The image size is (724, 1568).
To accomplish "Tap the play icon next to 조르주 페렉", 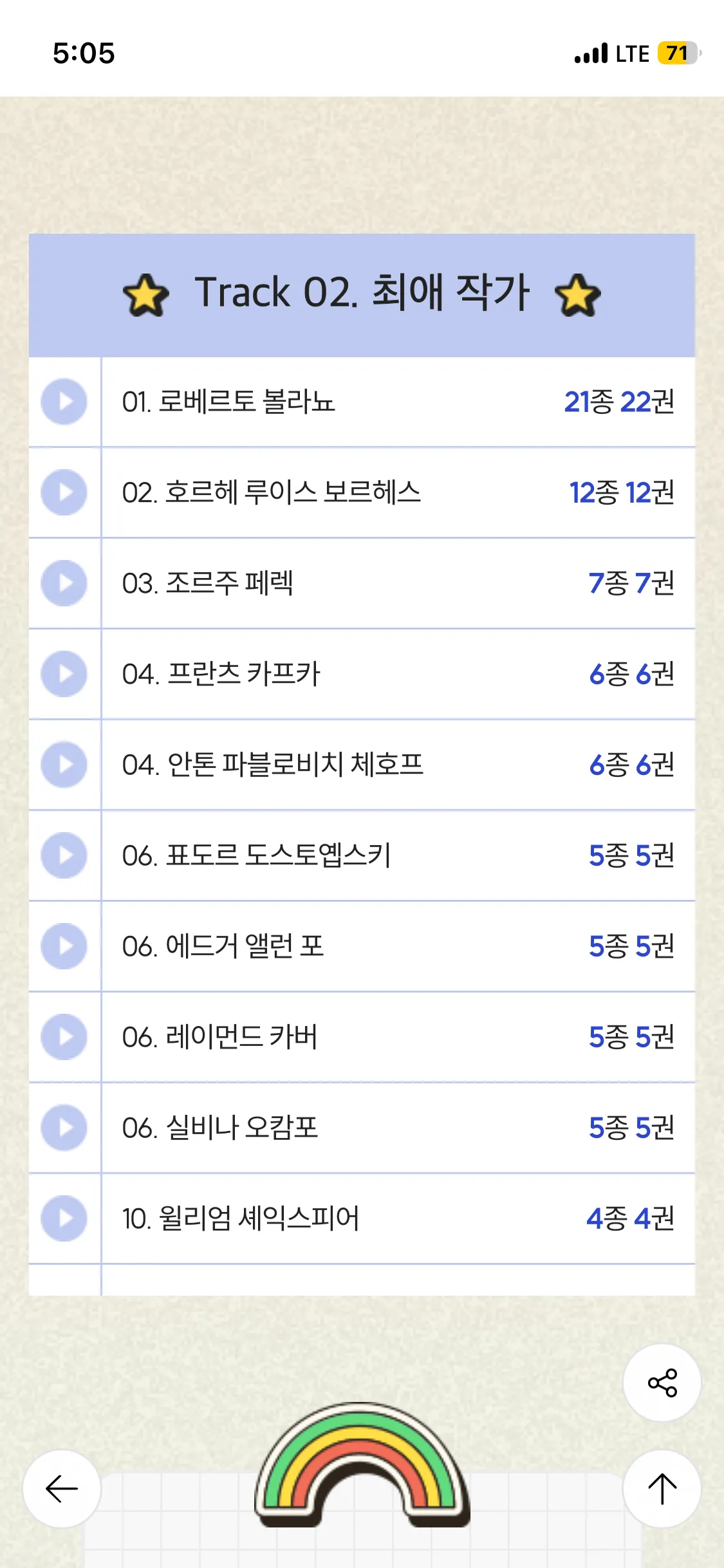I will click(64, 583).
